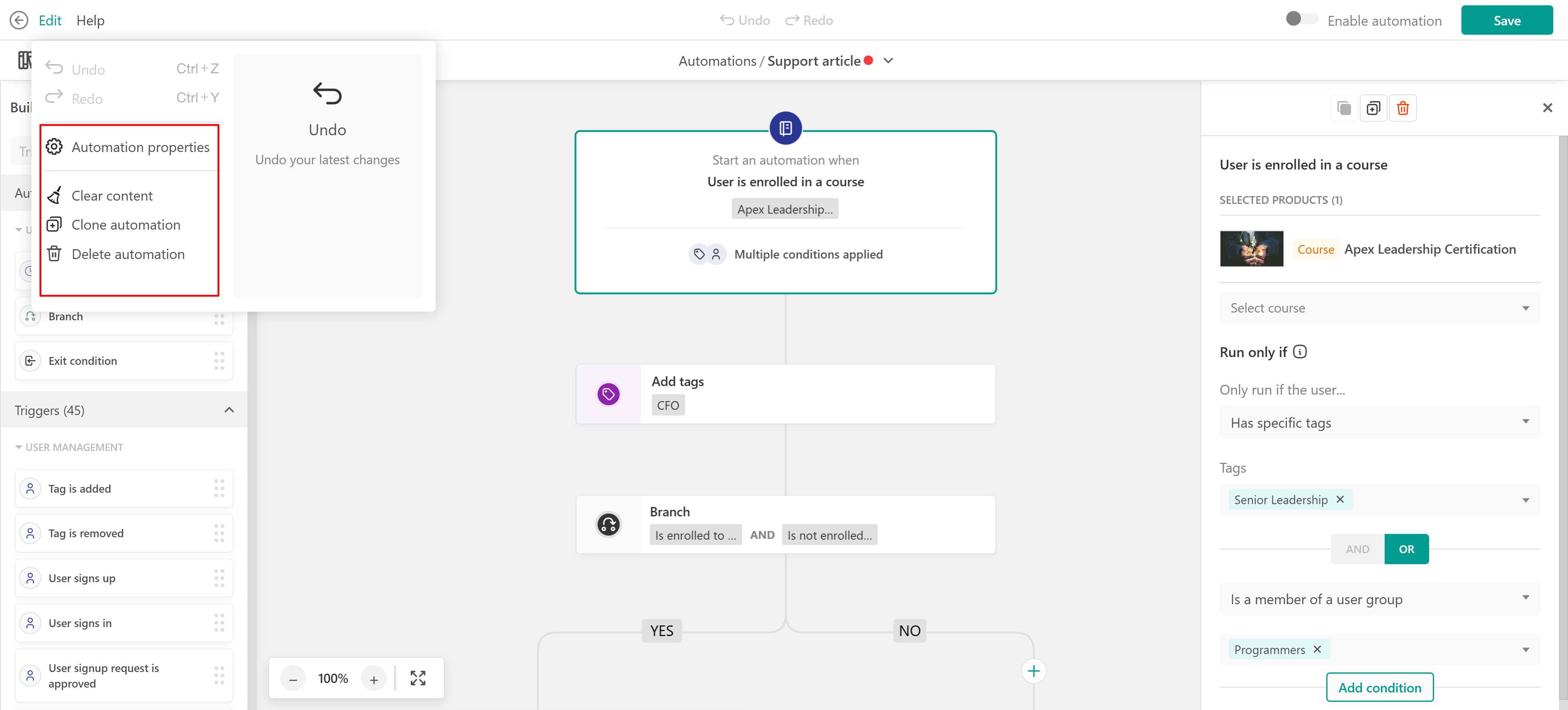Choose Automation properties menu item
The width and height of the screenshot is (1568, 710).
click(x=140, y=147)
